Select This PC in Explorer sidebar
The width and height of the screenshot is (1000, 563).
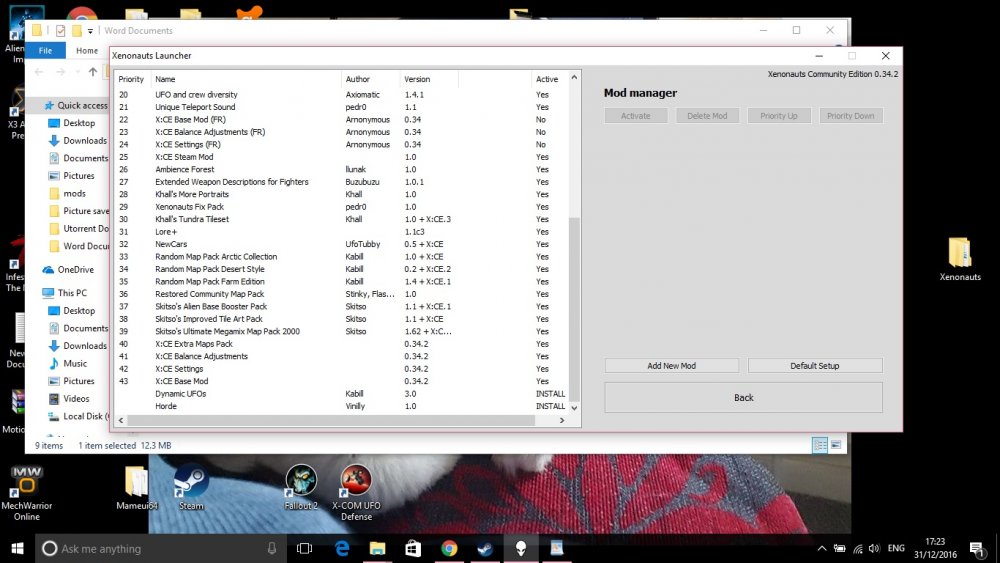point(64,293)
